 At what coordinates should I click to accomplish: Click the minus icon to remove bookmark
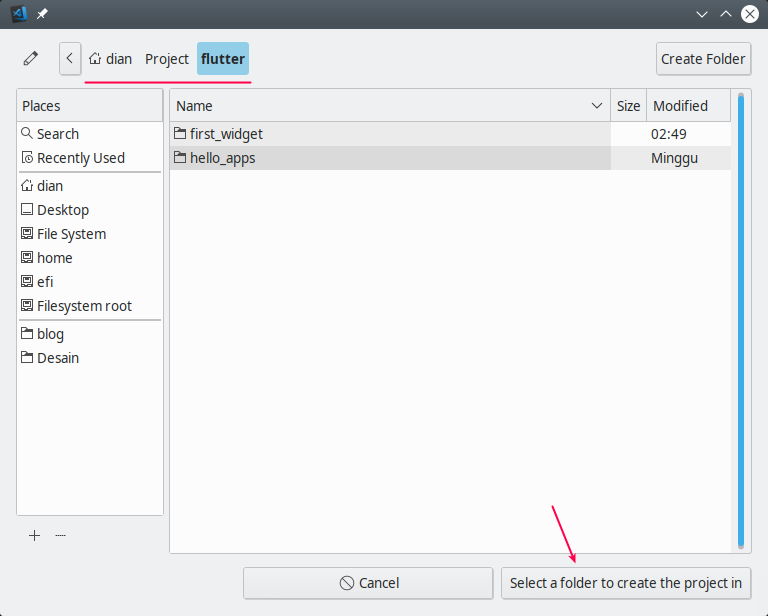(x=61, y=536)
